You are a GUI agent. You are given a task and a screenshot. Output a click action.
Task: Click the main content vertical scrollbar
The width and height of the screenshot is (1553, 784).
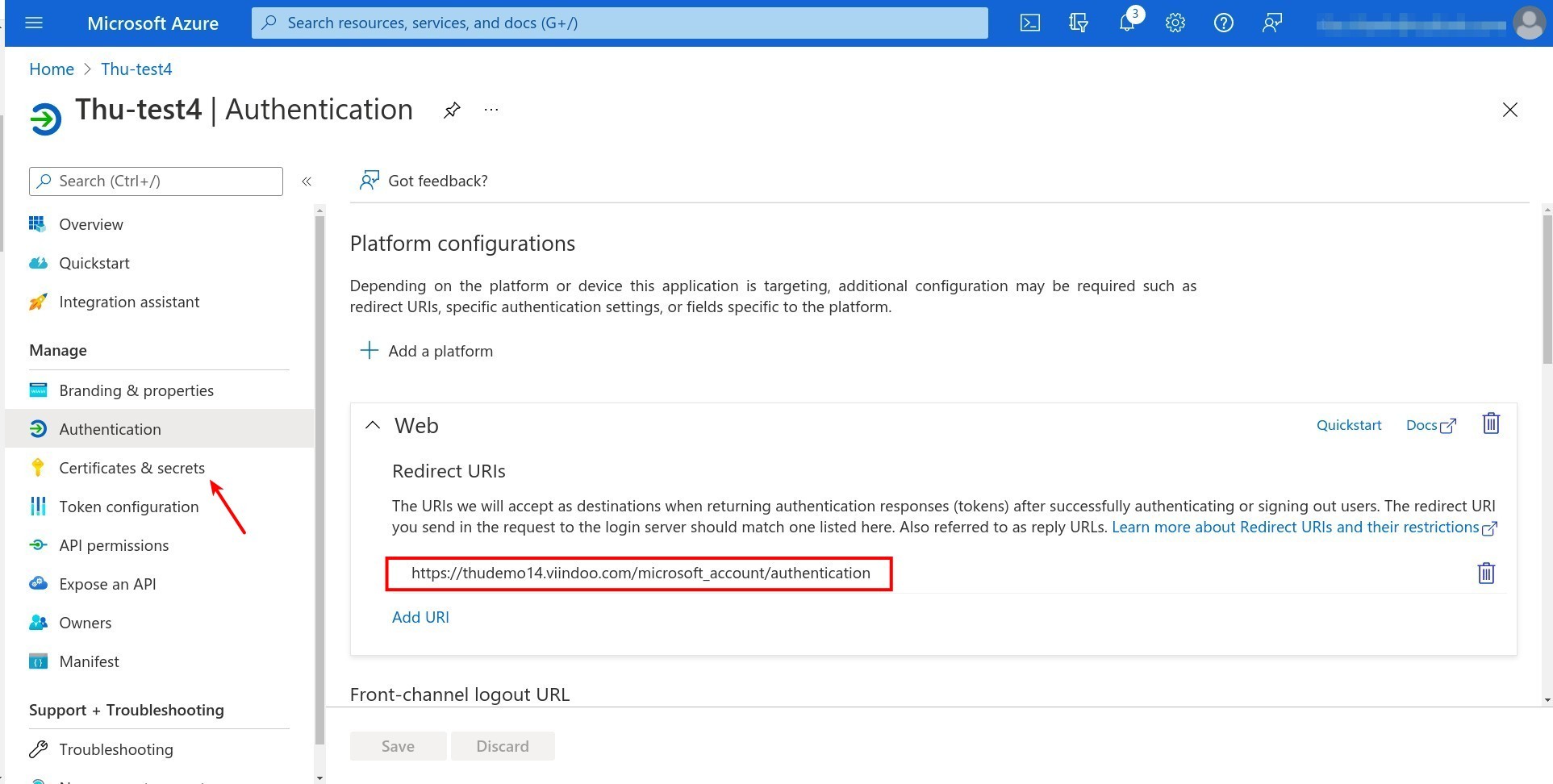(1547, 290)
